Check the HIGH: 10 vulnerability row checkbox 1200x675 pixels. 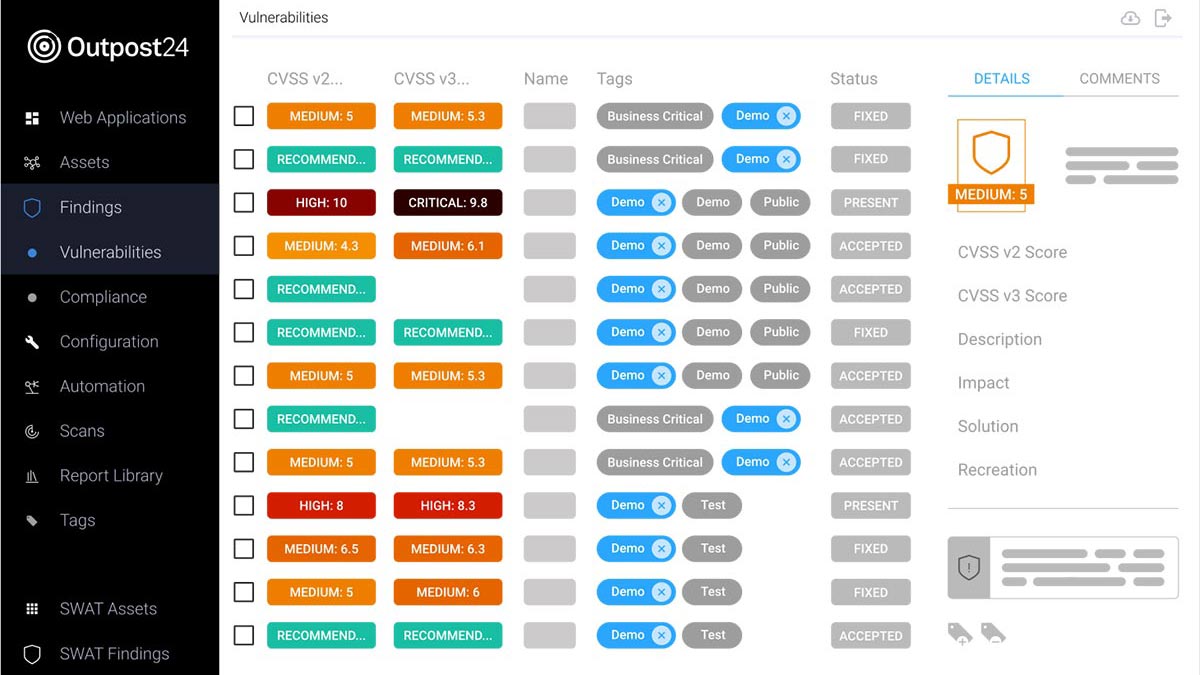point(244,203)
